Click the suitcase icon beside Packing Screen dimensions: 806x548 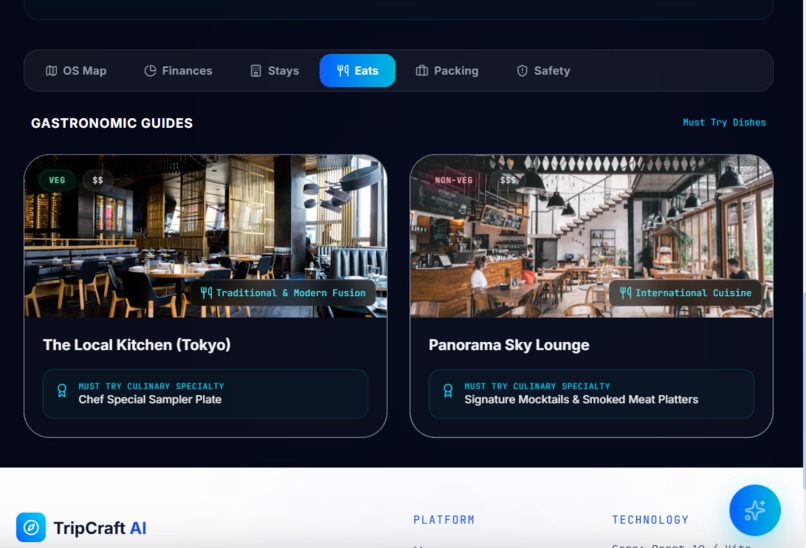422,71
